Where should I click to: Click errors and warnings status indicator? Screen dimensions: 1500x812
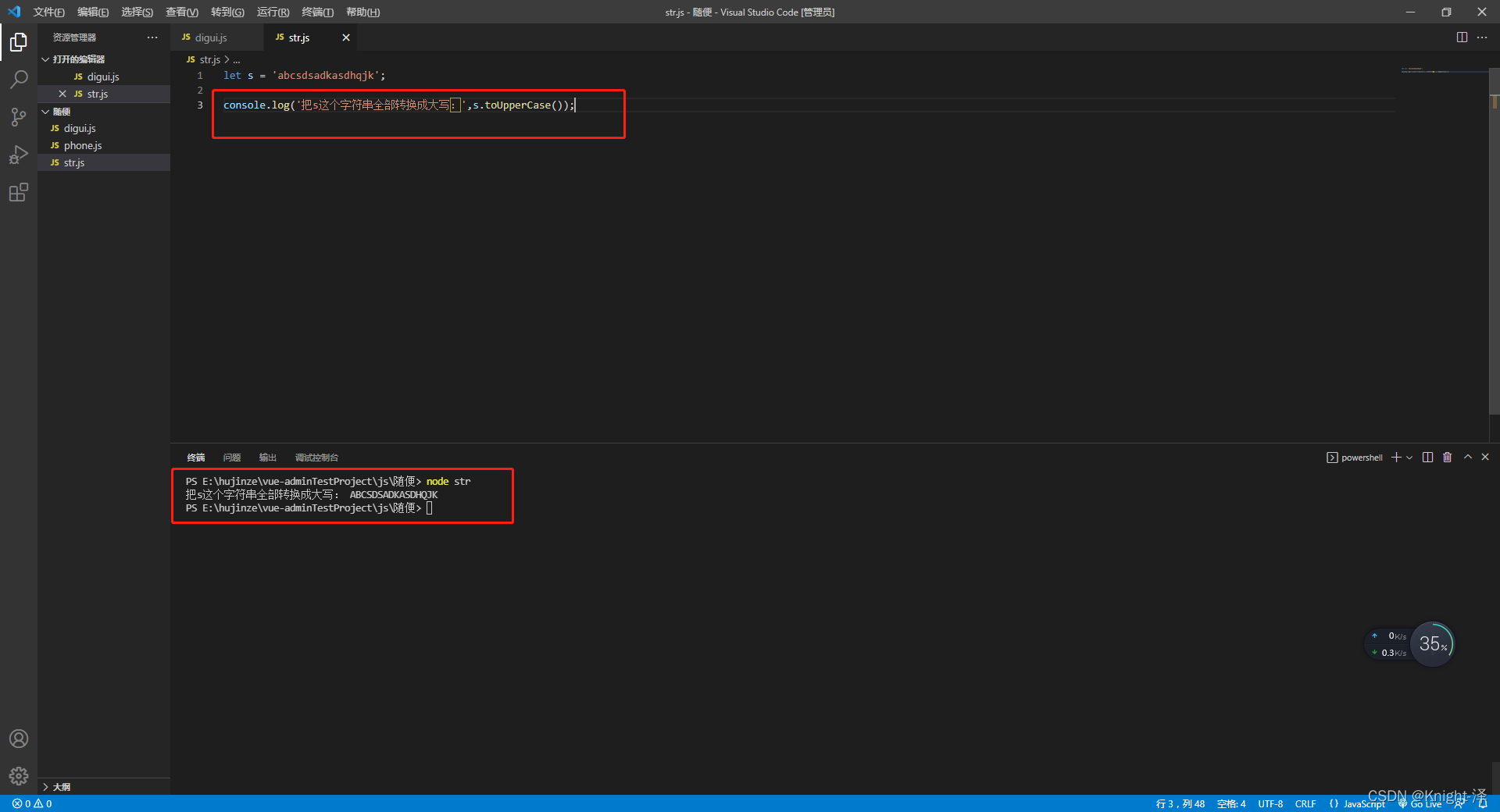point(32,803)
